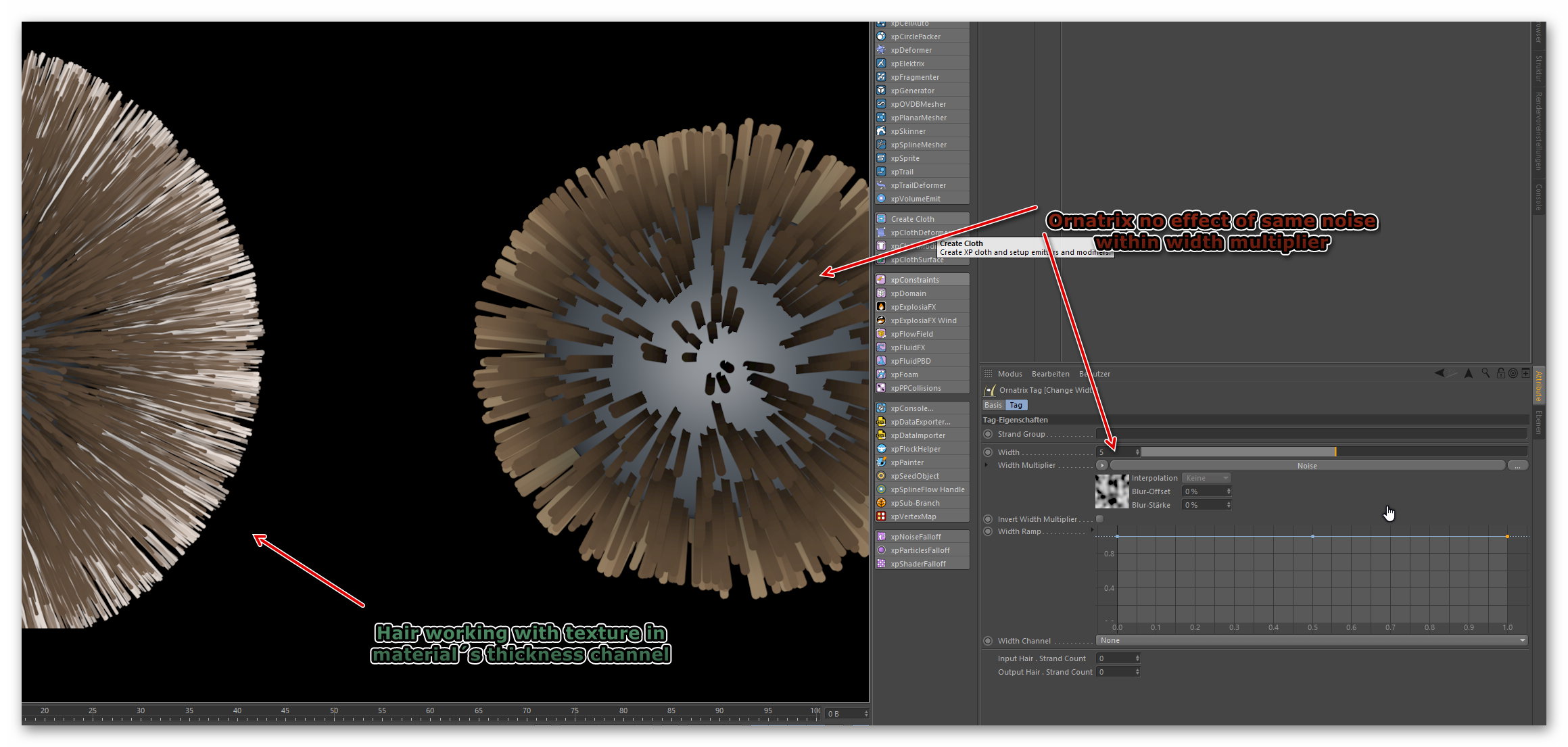
Task: Click the lock icon in Attributes header
Action: pos(1500,373)
